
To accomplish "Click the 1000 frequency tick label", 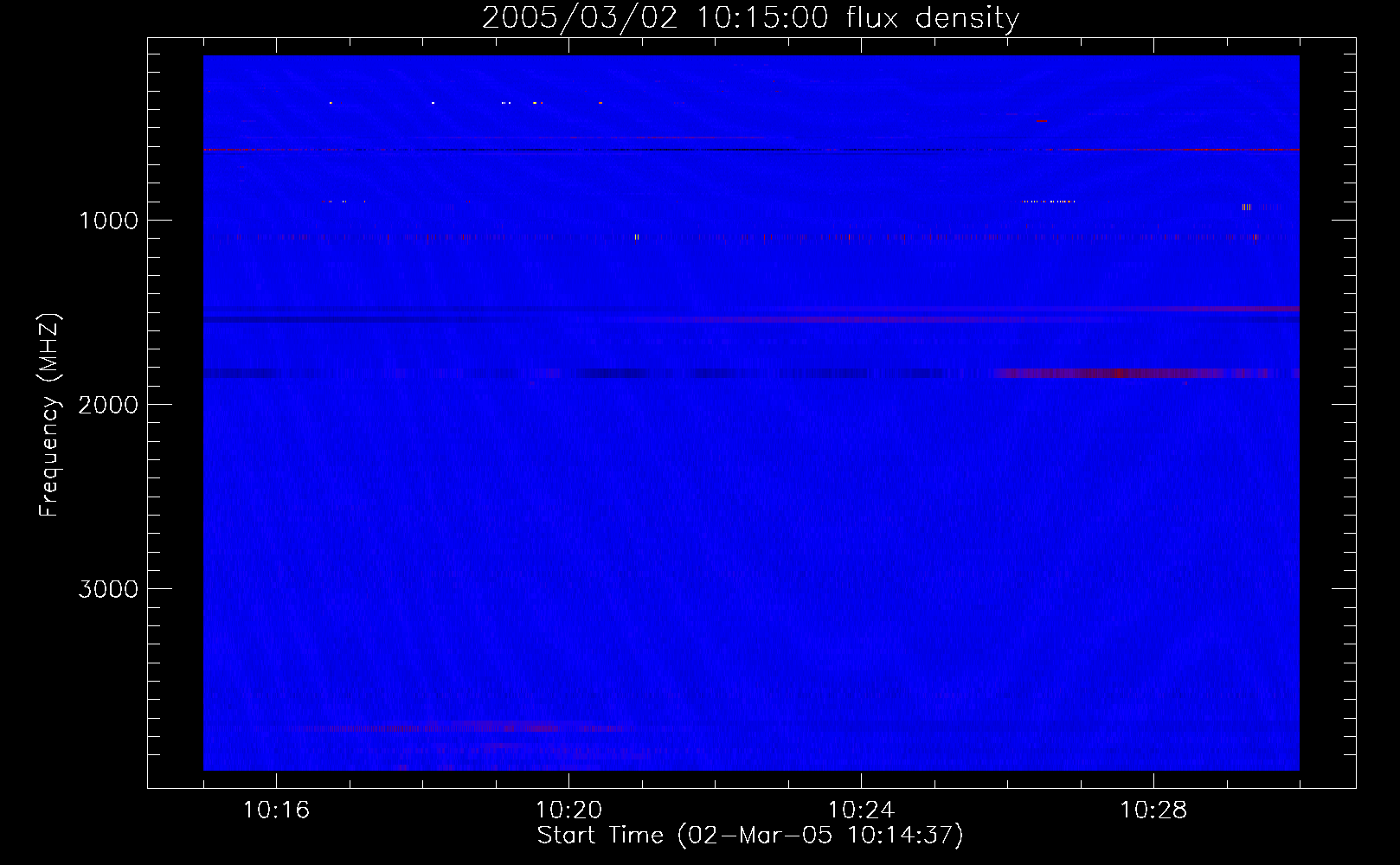I will point(108,221).
